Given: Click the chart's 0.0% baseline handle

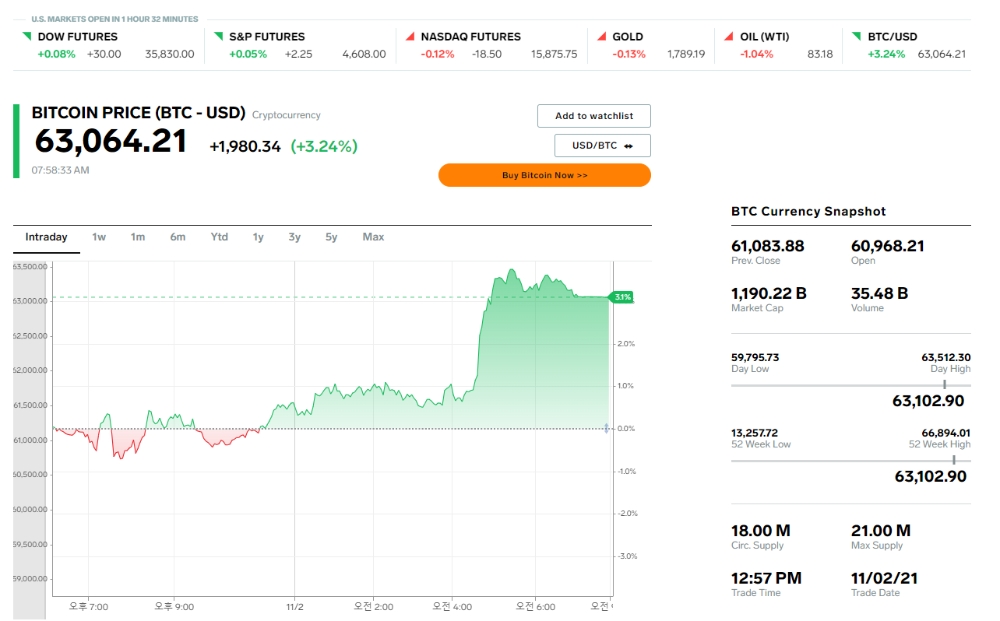Looking at the screenshot, I should [607, 428].
